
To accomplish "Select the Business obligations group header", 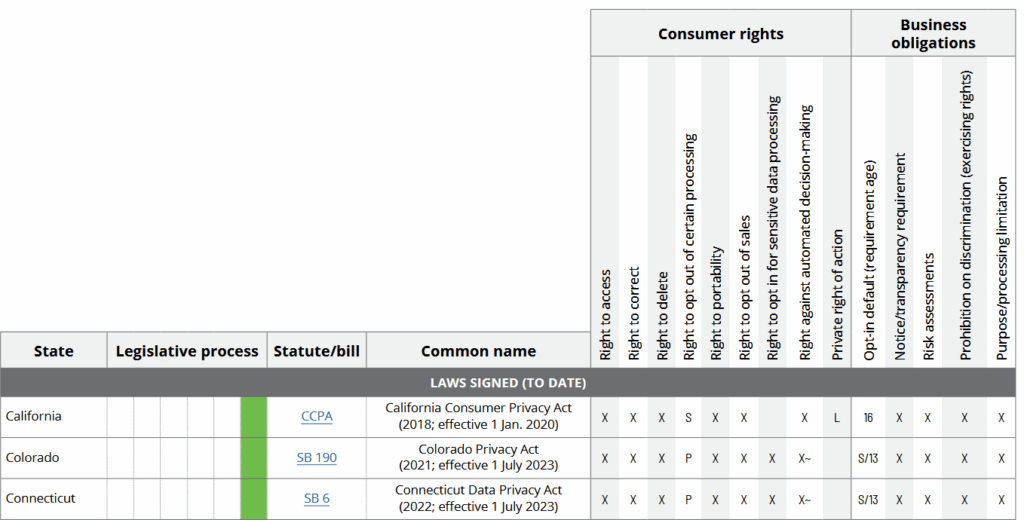I will point(933,34).
